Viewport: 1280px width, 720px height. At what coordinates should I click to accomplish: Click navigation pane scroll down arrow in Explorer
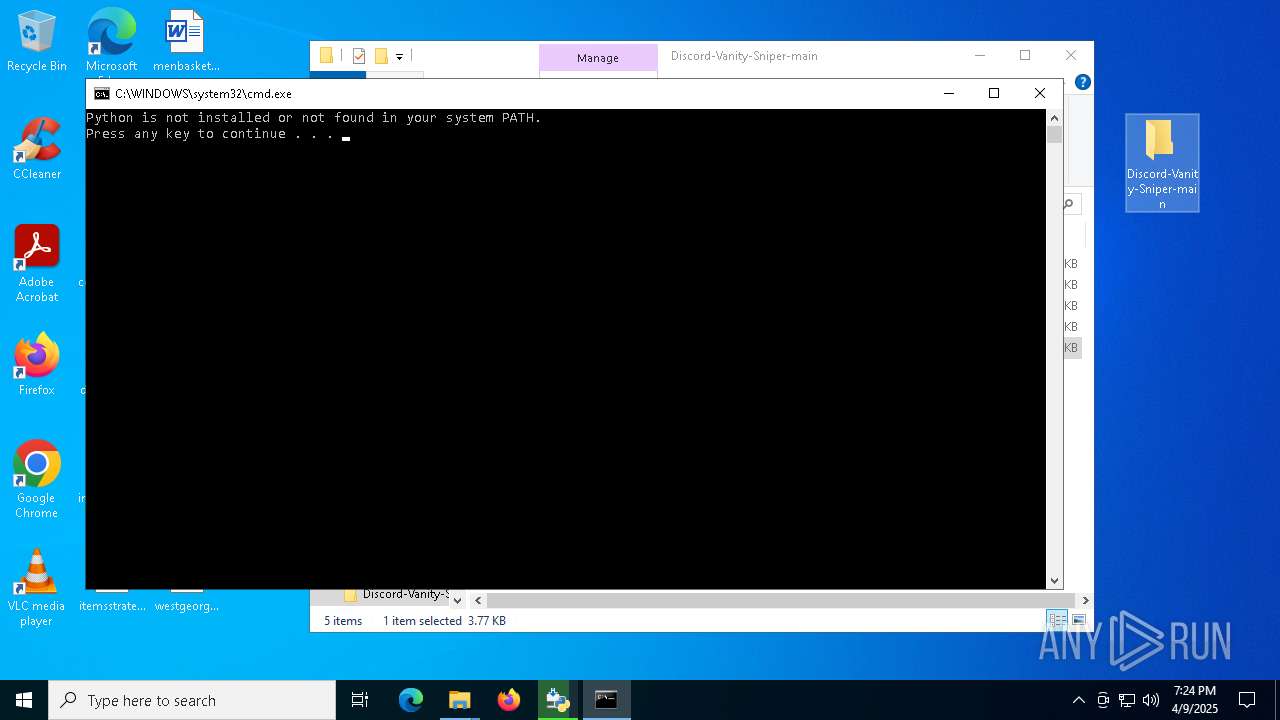click(x=457, y=600)
